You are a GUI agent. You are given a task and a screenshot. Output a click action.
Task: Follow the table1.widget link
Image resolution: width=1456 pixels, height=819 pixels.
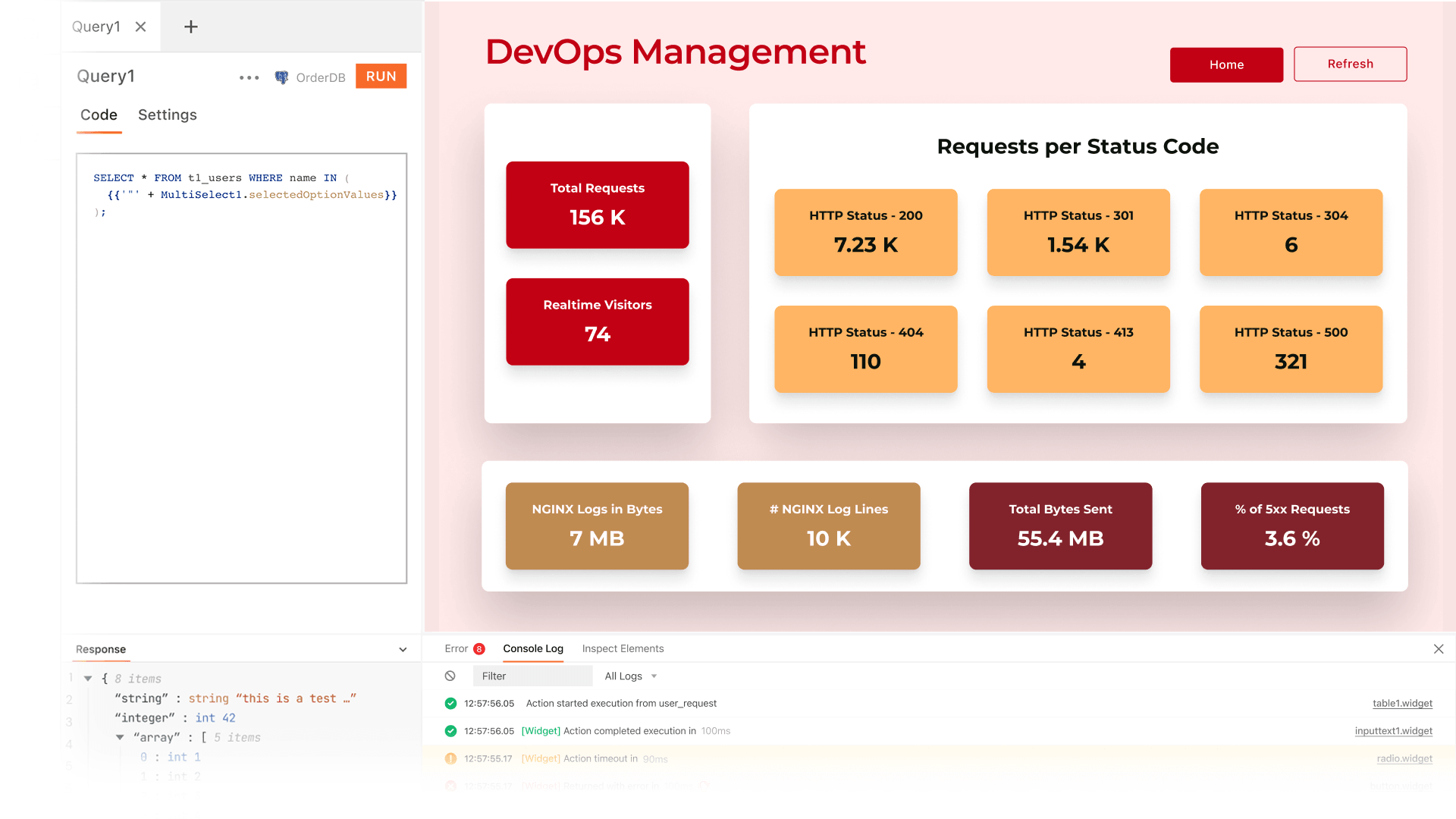1401,703
